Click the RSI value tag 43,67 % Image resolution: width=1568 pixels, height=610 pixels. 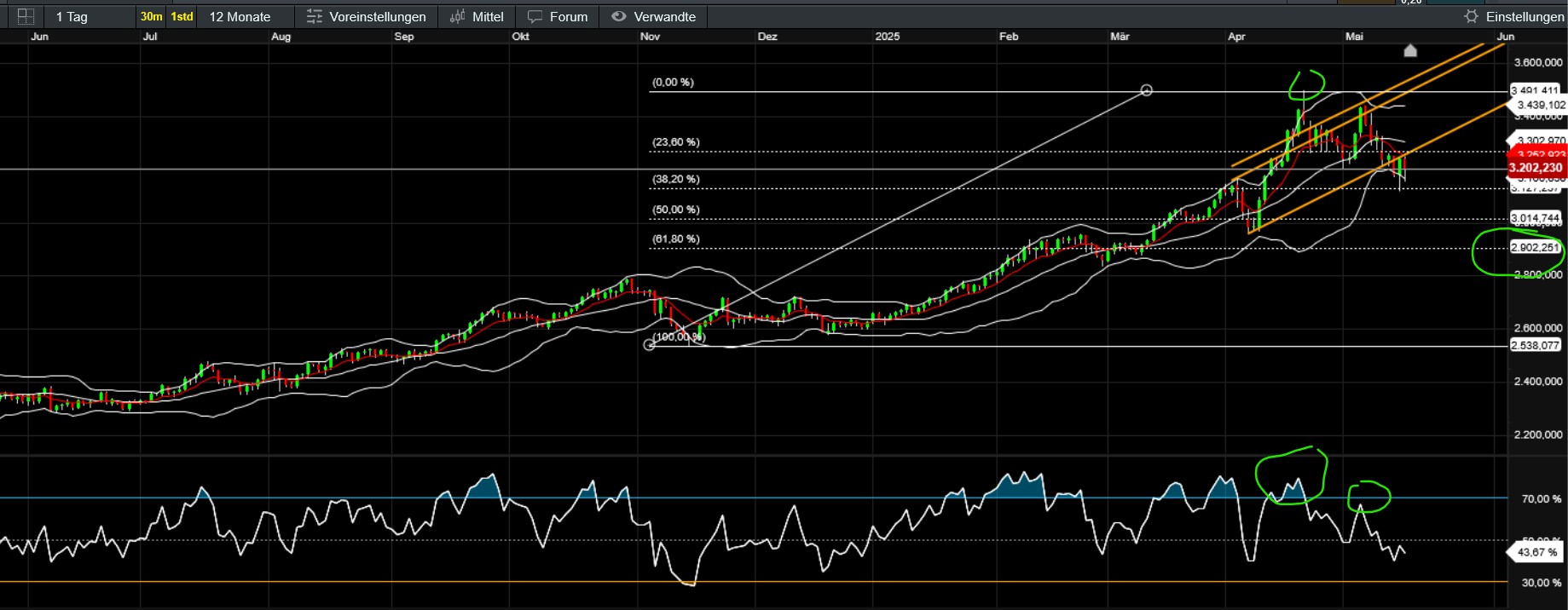pyautogui.click(x=1536, y=552)
